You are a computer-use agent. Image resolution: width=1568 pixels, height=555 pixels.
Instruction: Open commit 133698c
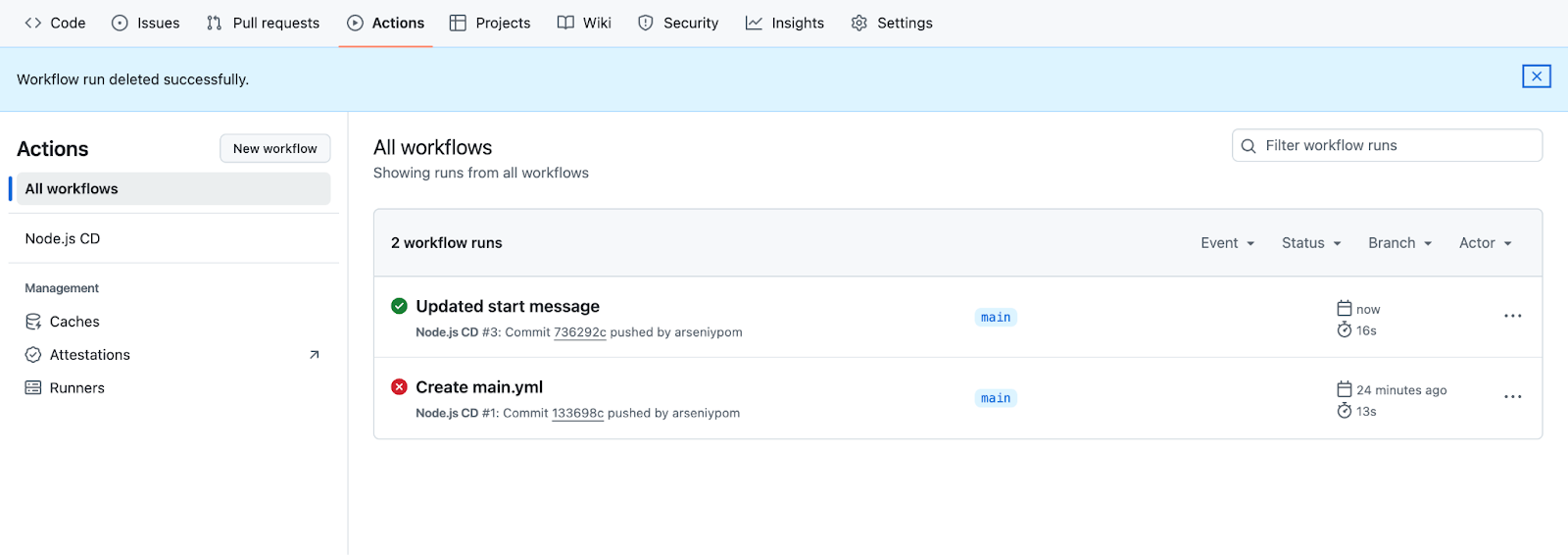(578, 413)
